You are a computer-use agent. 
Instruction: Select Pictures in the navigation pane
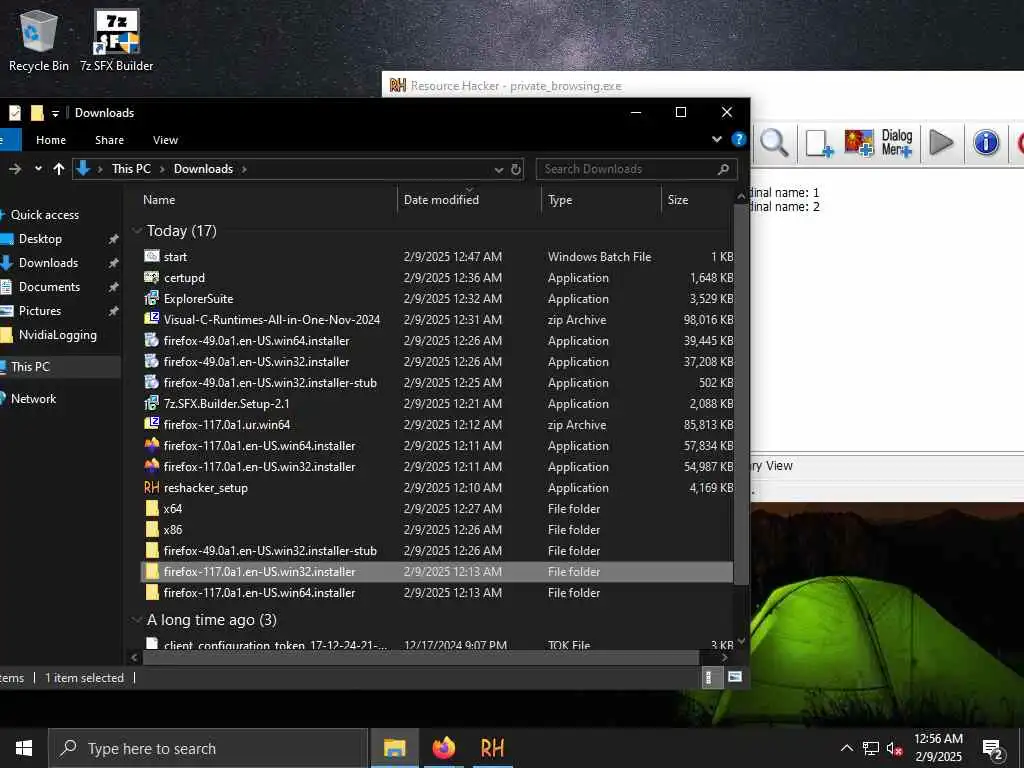tap(40, 311)
